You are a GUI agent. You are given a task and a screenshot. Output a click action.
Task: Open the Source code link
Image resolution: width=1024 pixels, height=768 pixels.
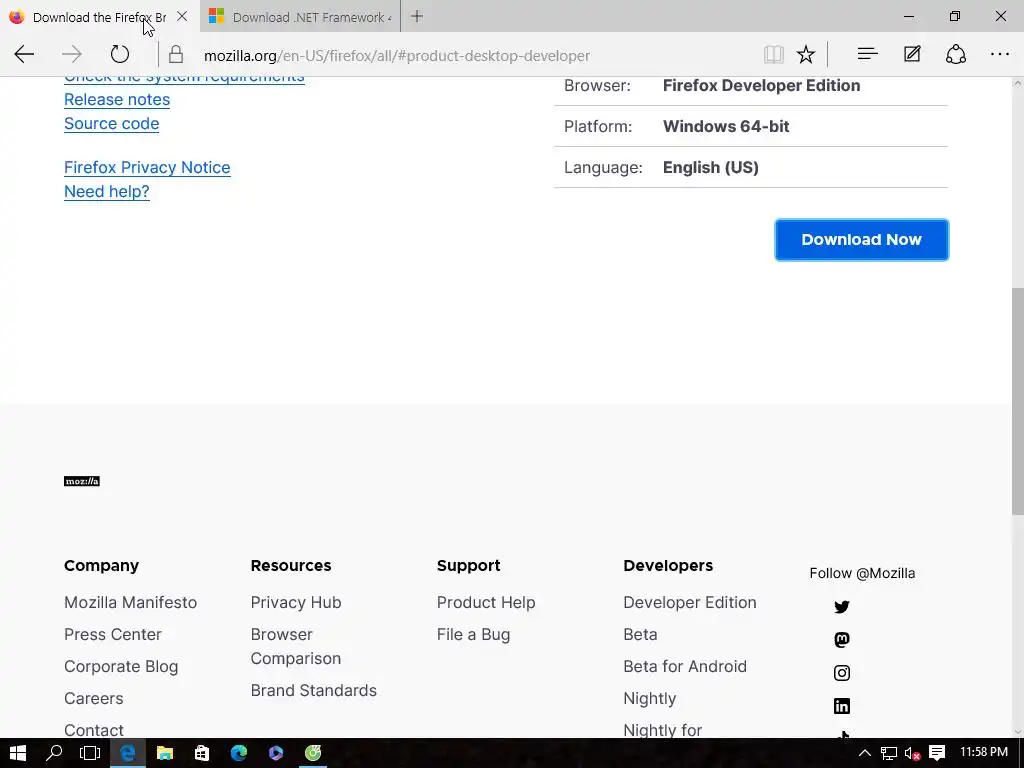pyautogui.click(x=112, y=124)
